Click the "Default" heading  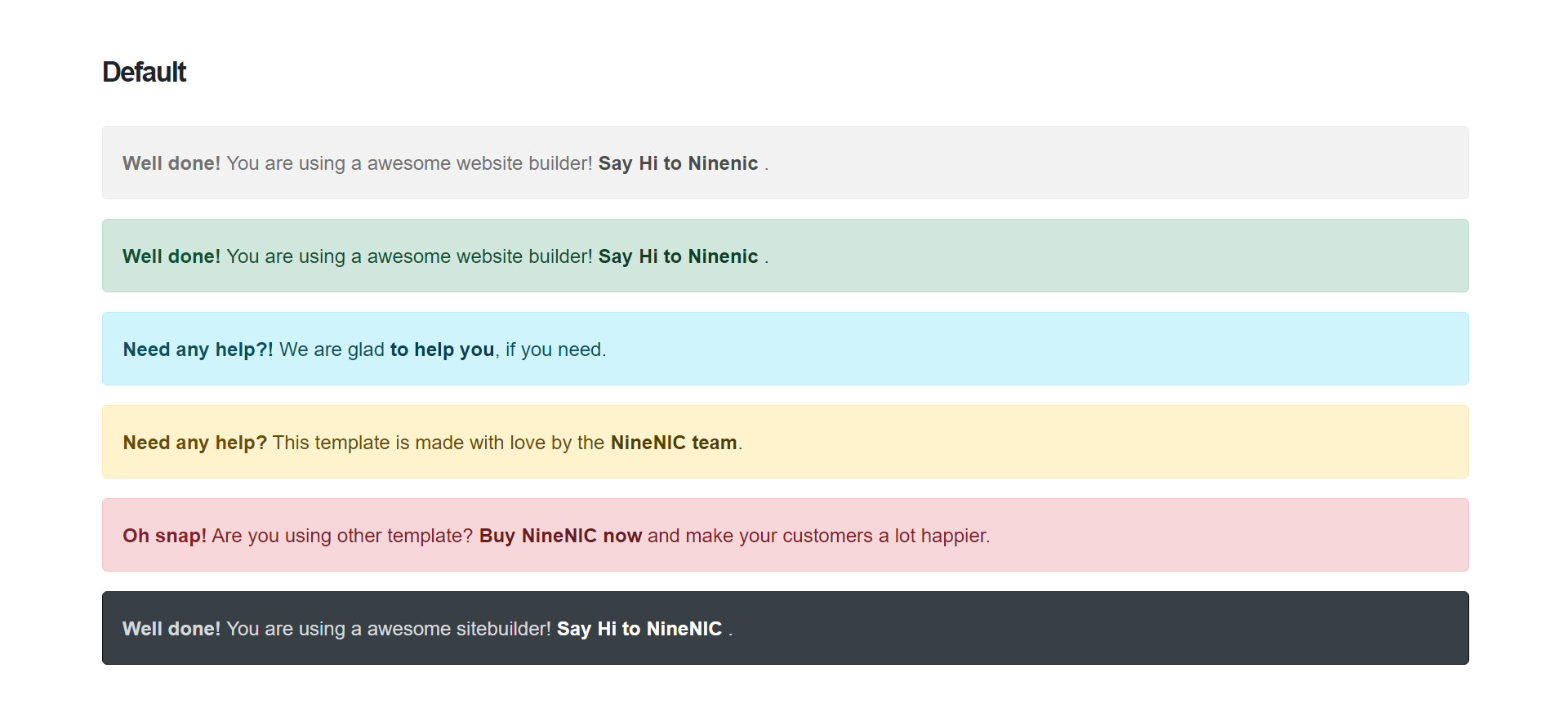pos(144,72)
